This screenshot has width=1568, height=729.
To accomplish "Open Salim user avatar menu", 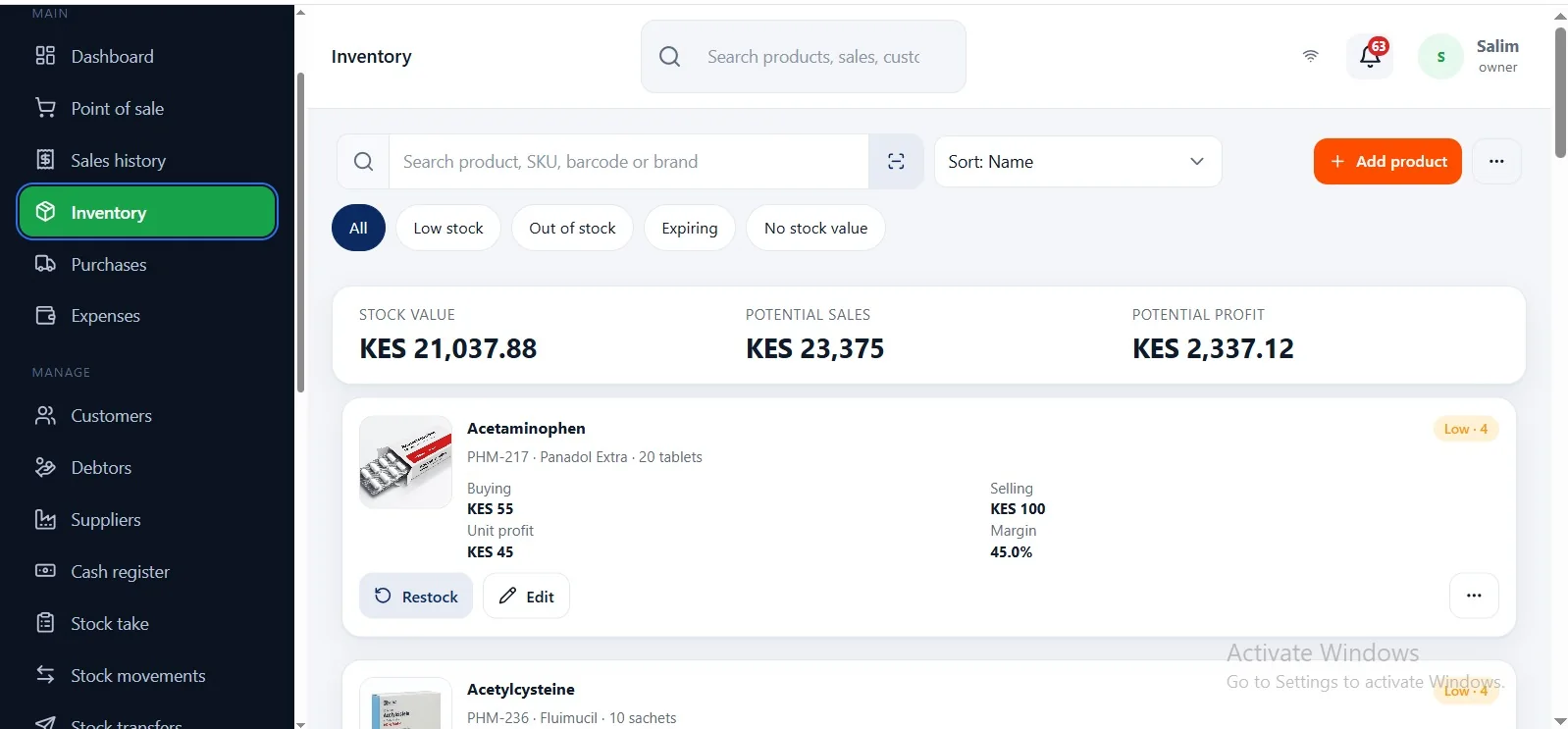I will point(1440,57).
